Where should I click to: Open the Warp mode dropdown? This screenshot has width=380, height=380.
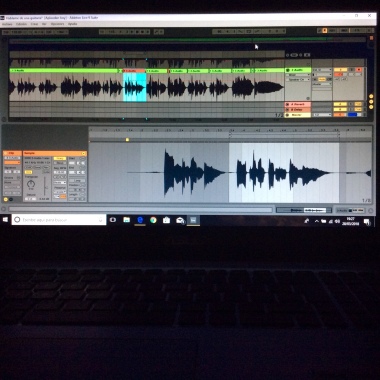(x=60, y=182)
